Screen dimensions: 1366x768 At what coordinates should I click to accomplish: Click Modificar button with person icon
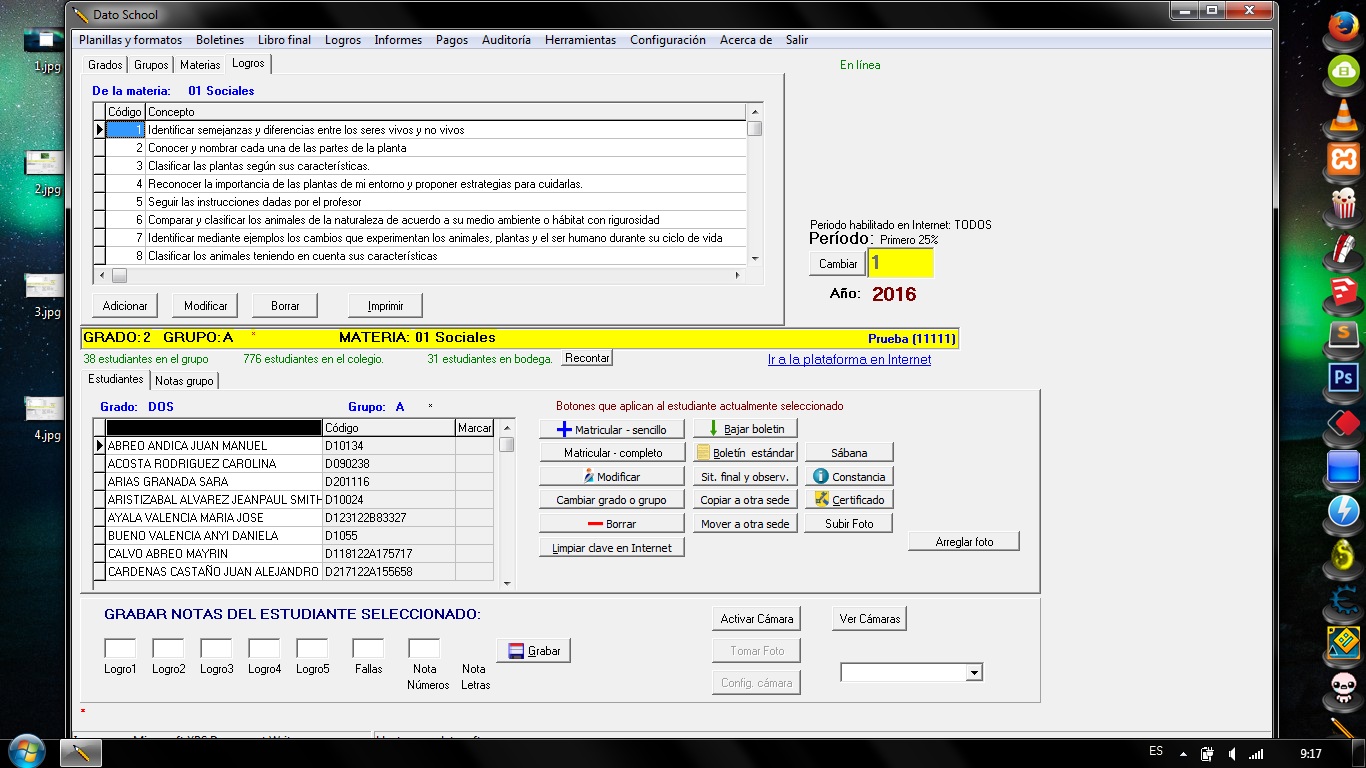pos(612,477)
